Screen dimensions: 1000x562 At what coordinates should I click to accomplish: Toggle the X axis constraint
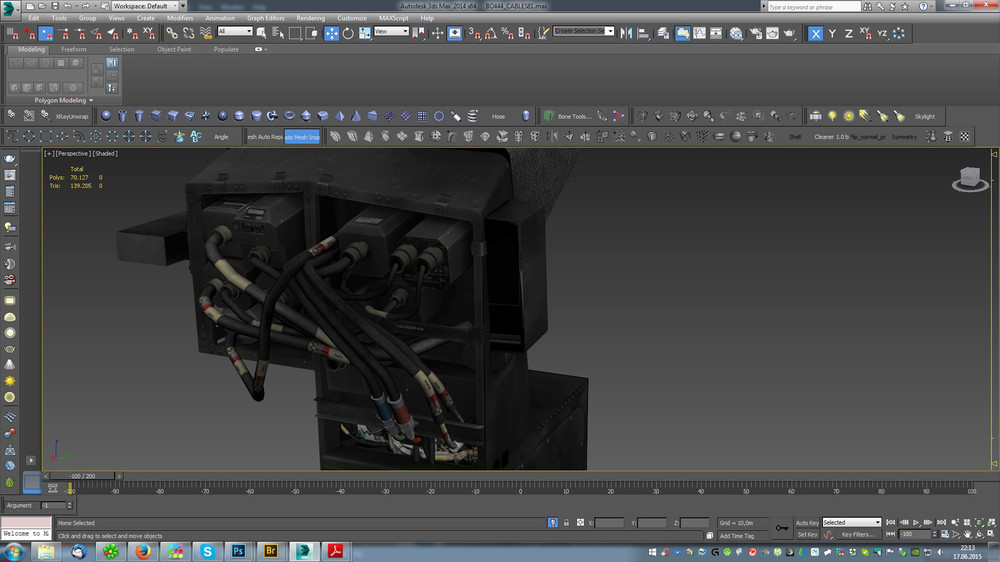pyautogui.click(x=816, y=33)
